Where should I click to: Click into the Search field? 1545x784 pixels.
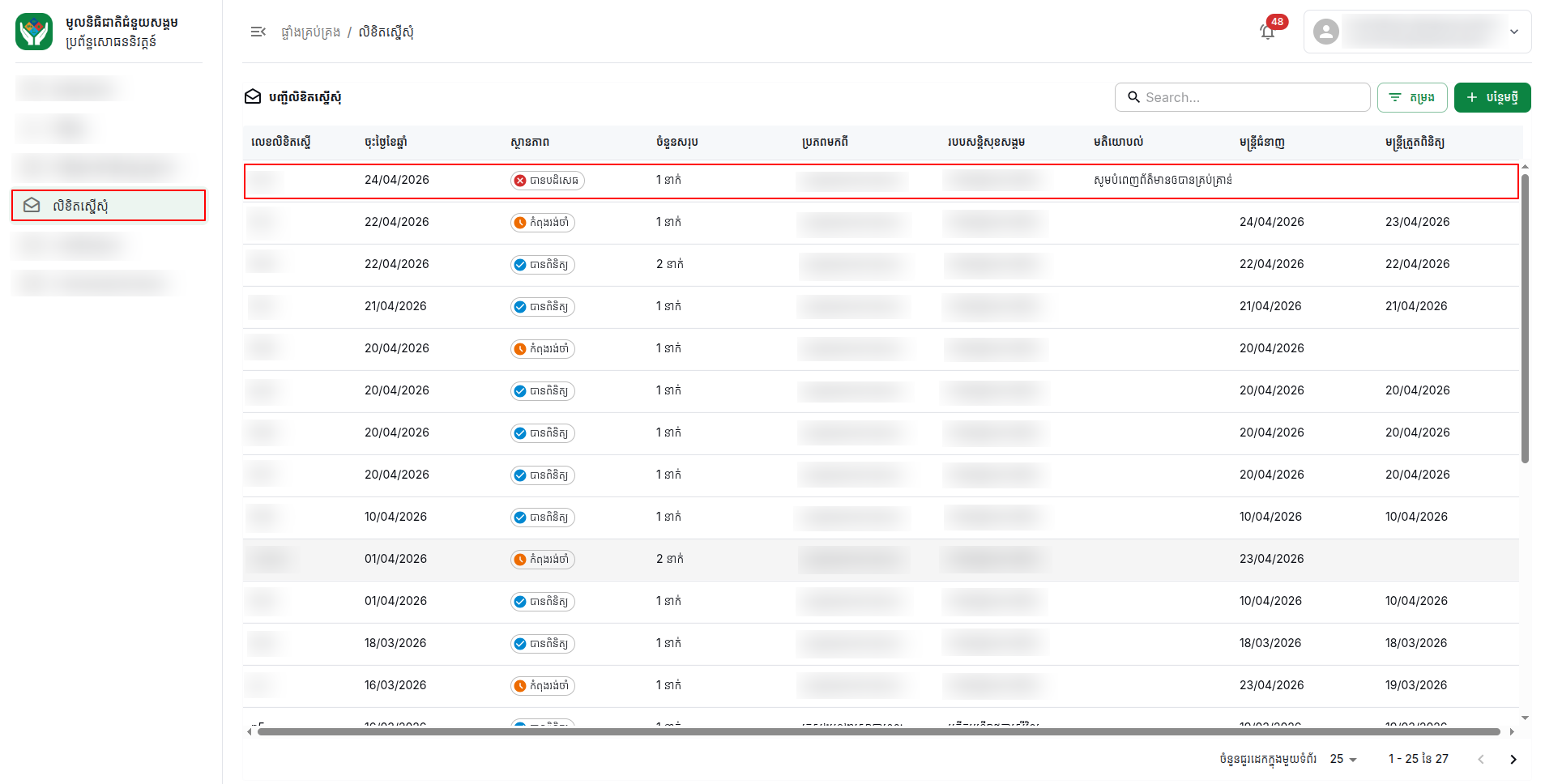point(1242,97)
